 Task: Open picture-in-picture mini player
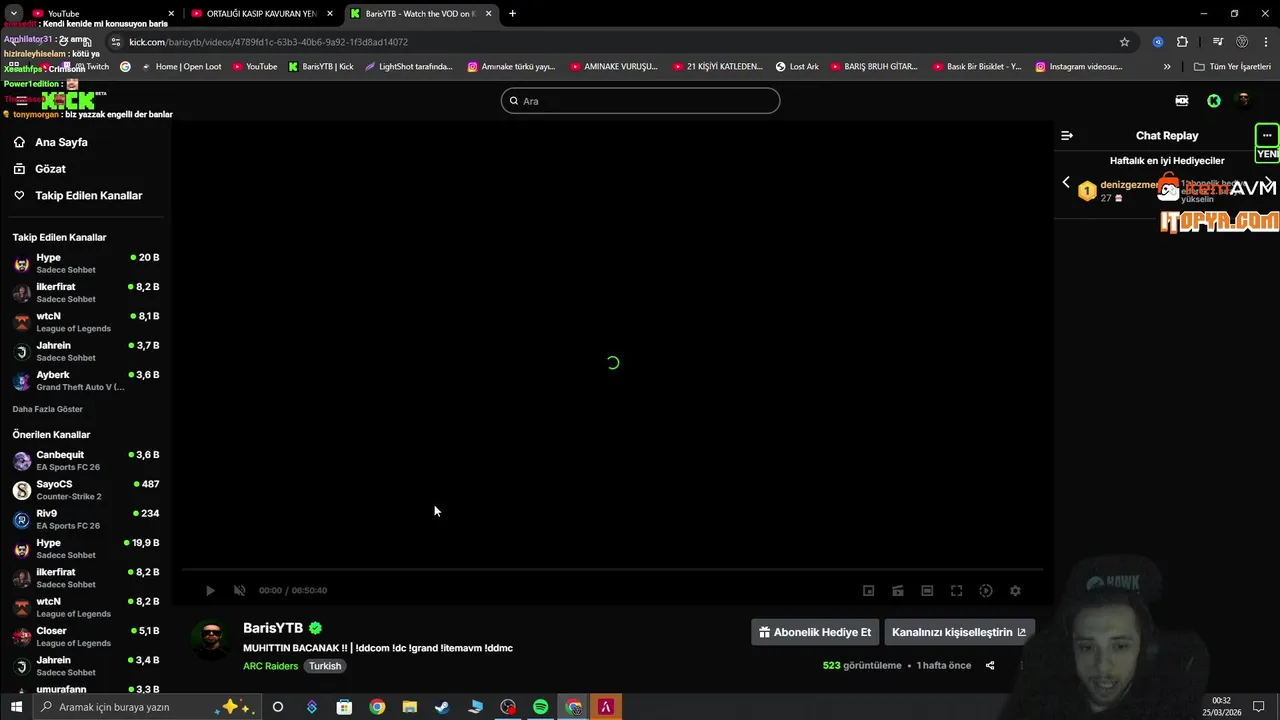point(868,591)
